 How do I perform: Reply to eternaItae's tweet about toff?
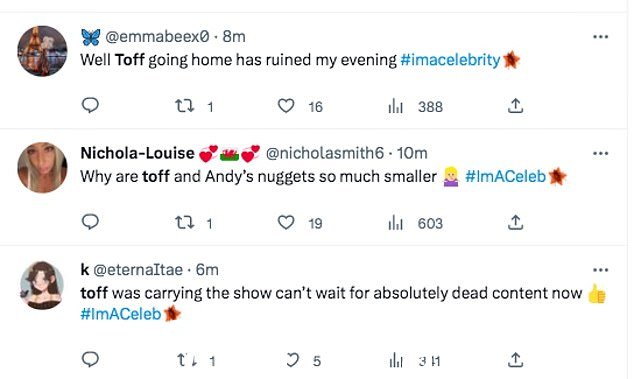click(90, 359)
